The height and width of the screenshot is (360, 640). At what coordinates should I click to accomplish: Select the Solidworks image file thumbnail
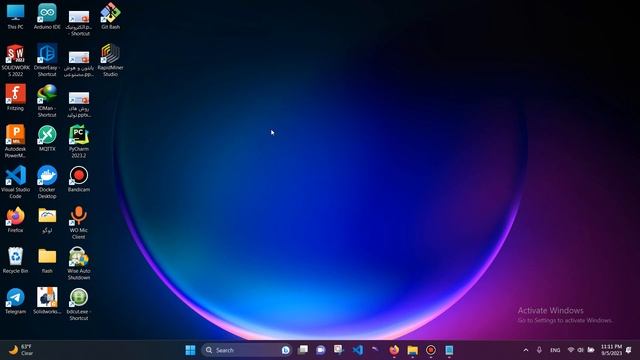(47, 301)
